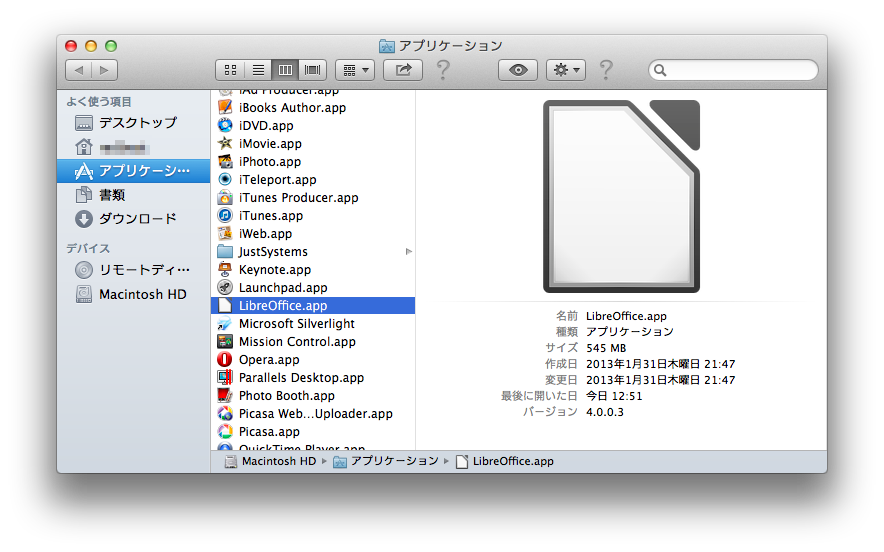
Task: Click the iDVD.app icon
Action: 225,125
